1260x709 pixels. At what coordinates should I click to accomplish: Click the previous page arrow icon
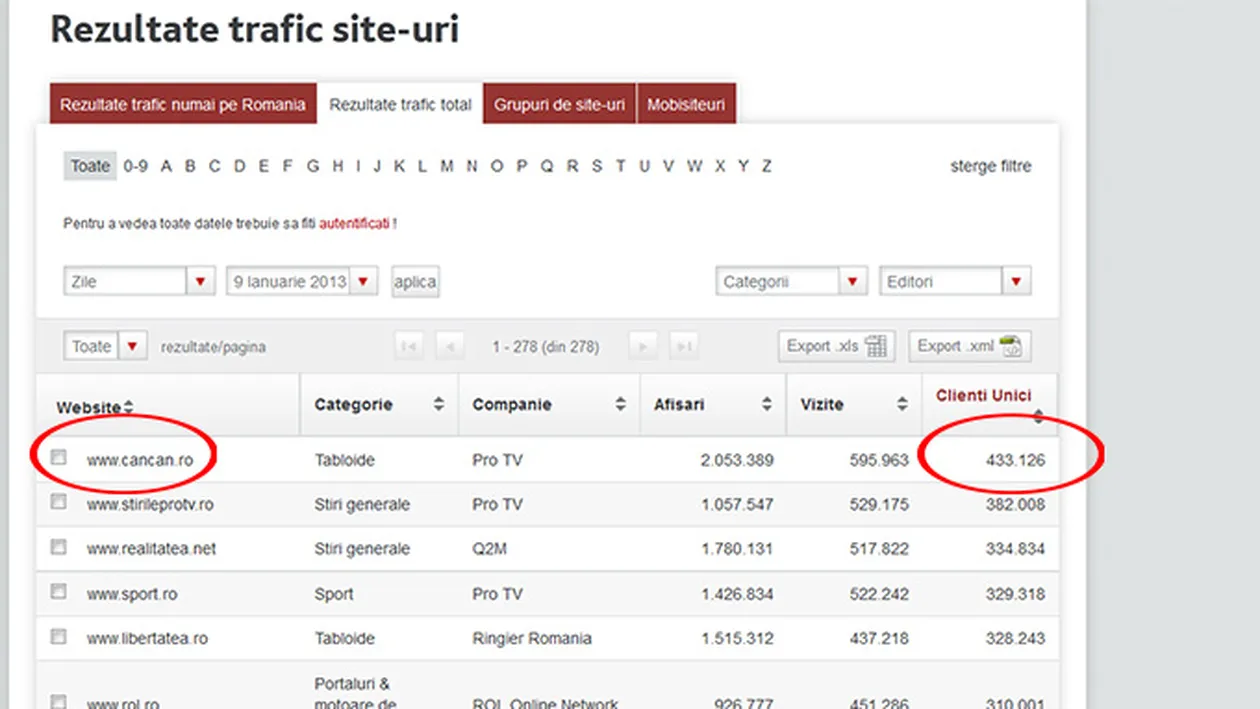tap(450, 345)
